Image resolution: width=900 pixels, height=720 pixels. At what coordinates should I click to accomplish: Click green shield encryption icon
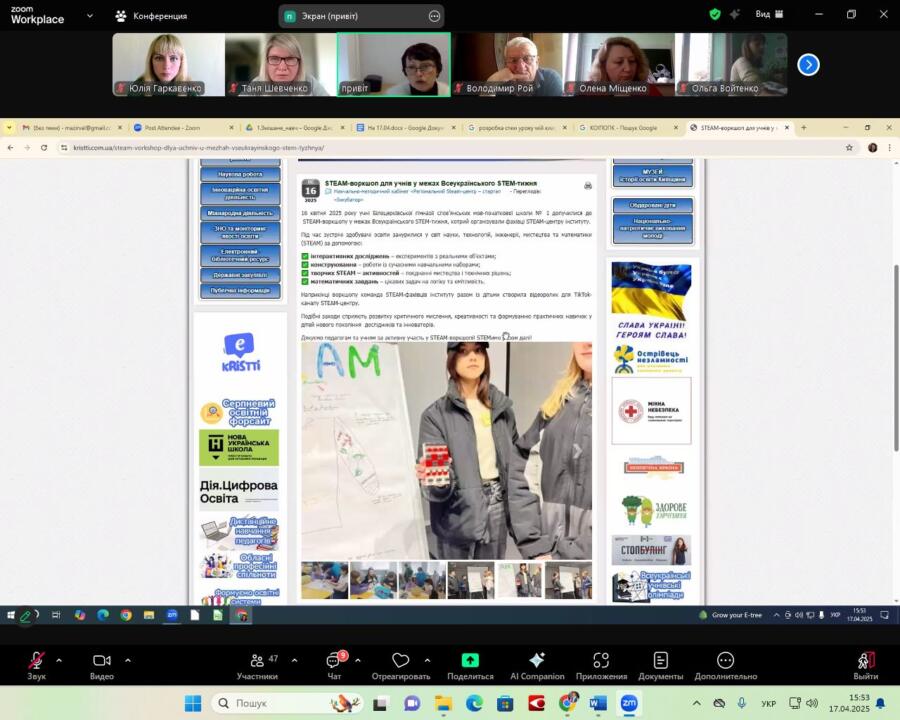click(715, 14)
